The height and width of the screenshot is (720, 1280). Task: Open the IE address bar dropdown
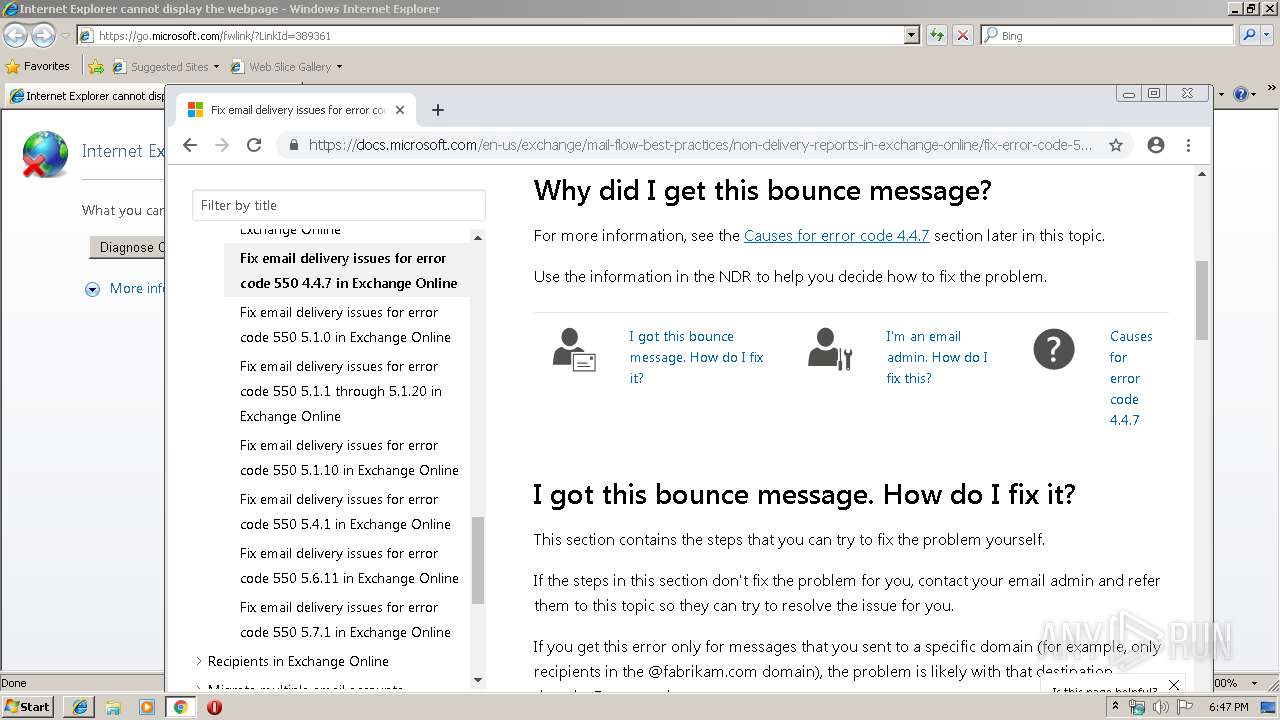[x=911, y=35]
